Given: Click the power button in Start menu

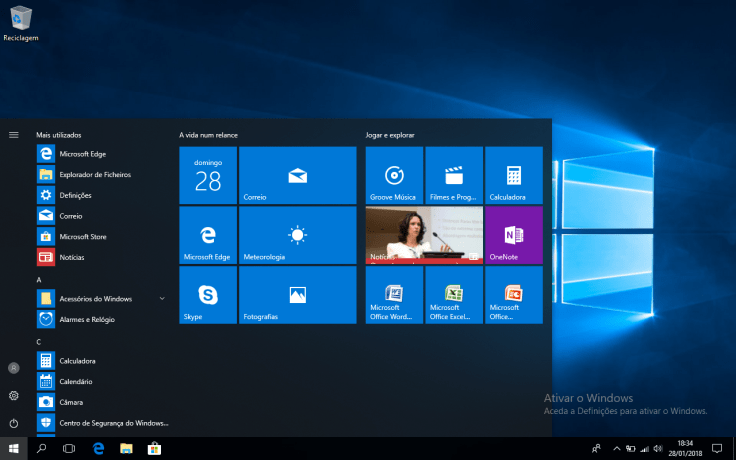Looking at the screenshot, I should 14,423.
